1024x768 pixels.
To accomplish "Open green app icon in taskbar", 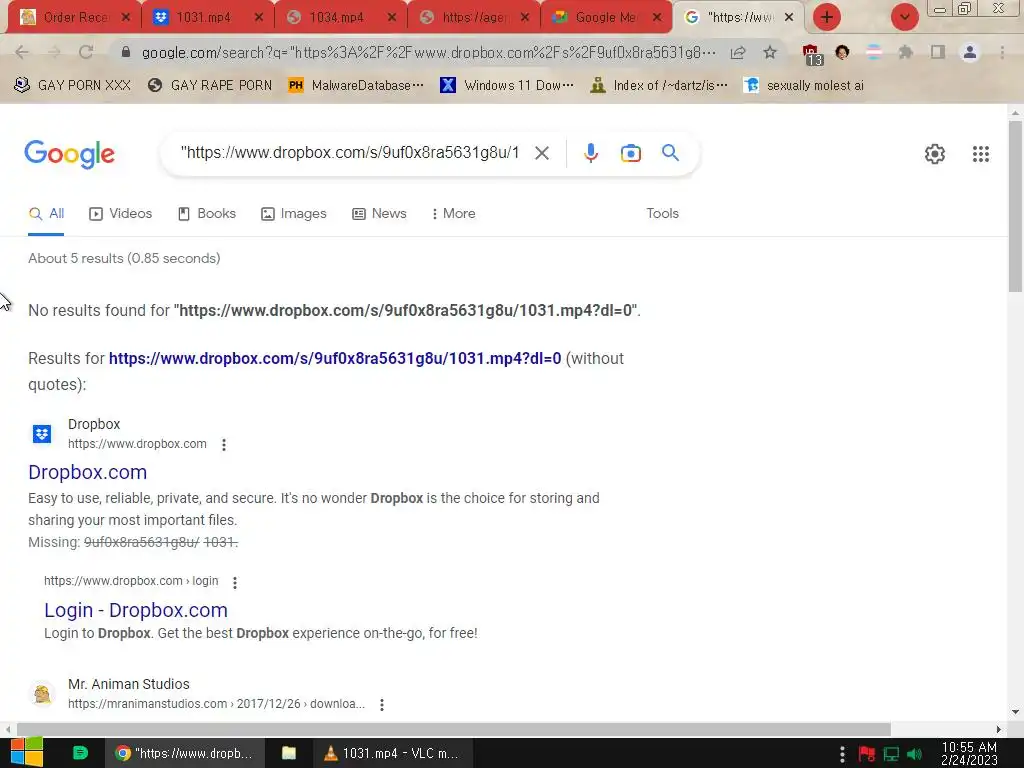I will 80,753.
